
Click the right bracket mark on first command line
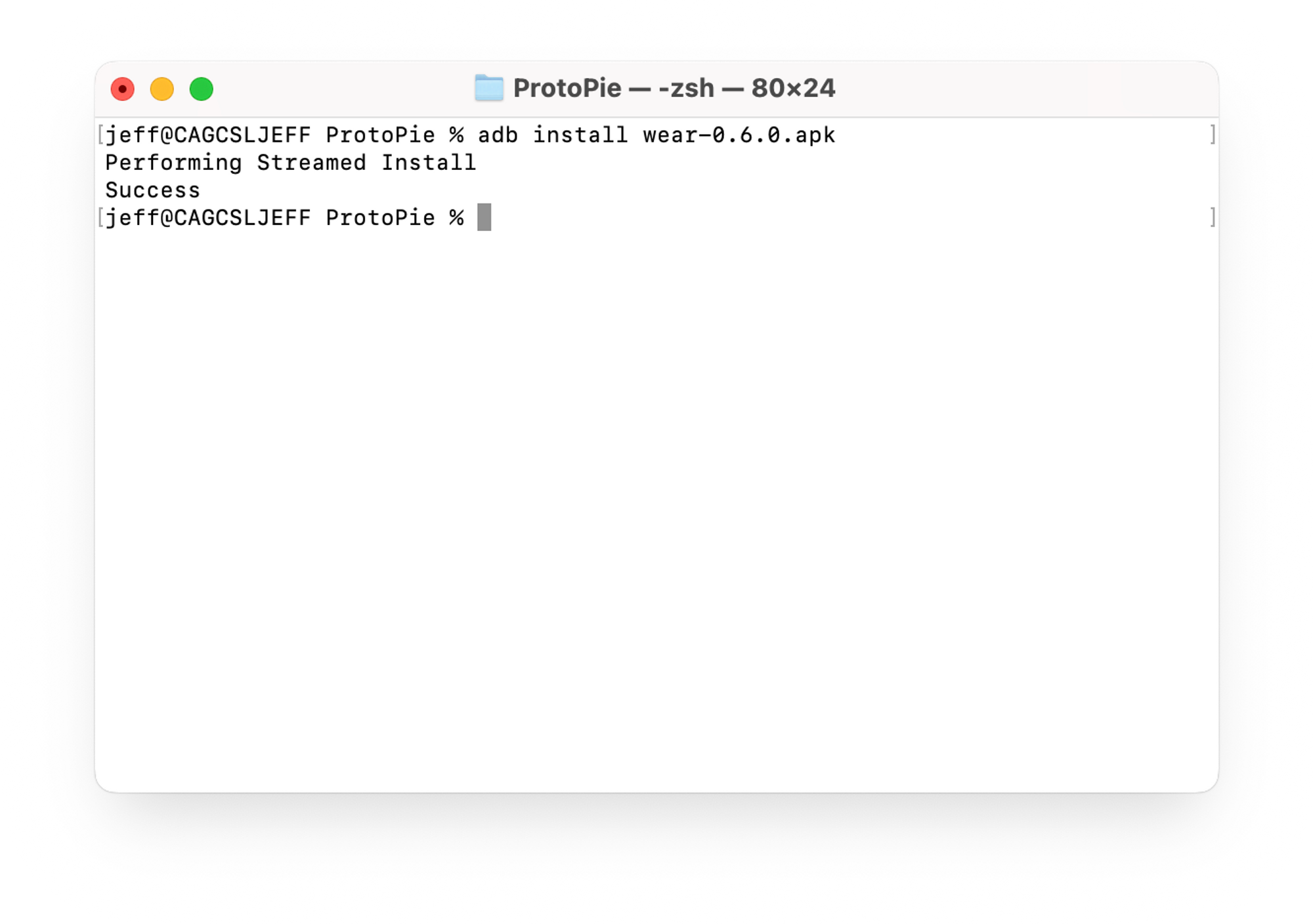coord(1213,135)
